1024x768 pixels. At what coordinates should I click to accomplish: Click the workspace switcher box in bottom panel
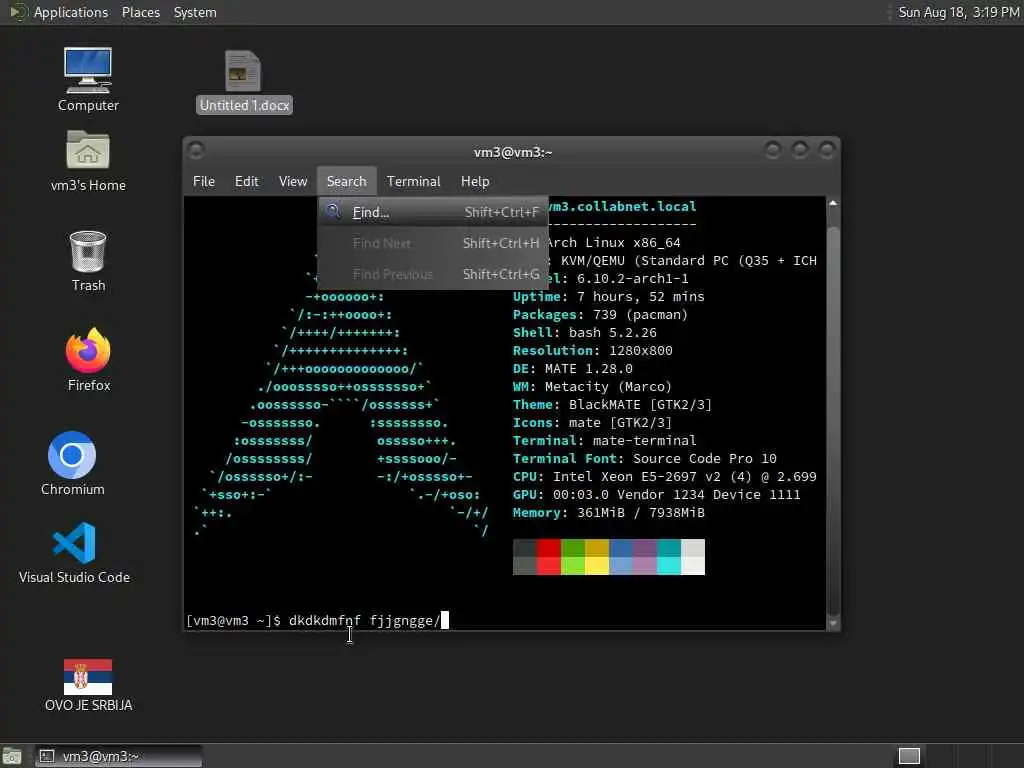tap(909, 756)
